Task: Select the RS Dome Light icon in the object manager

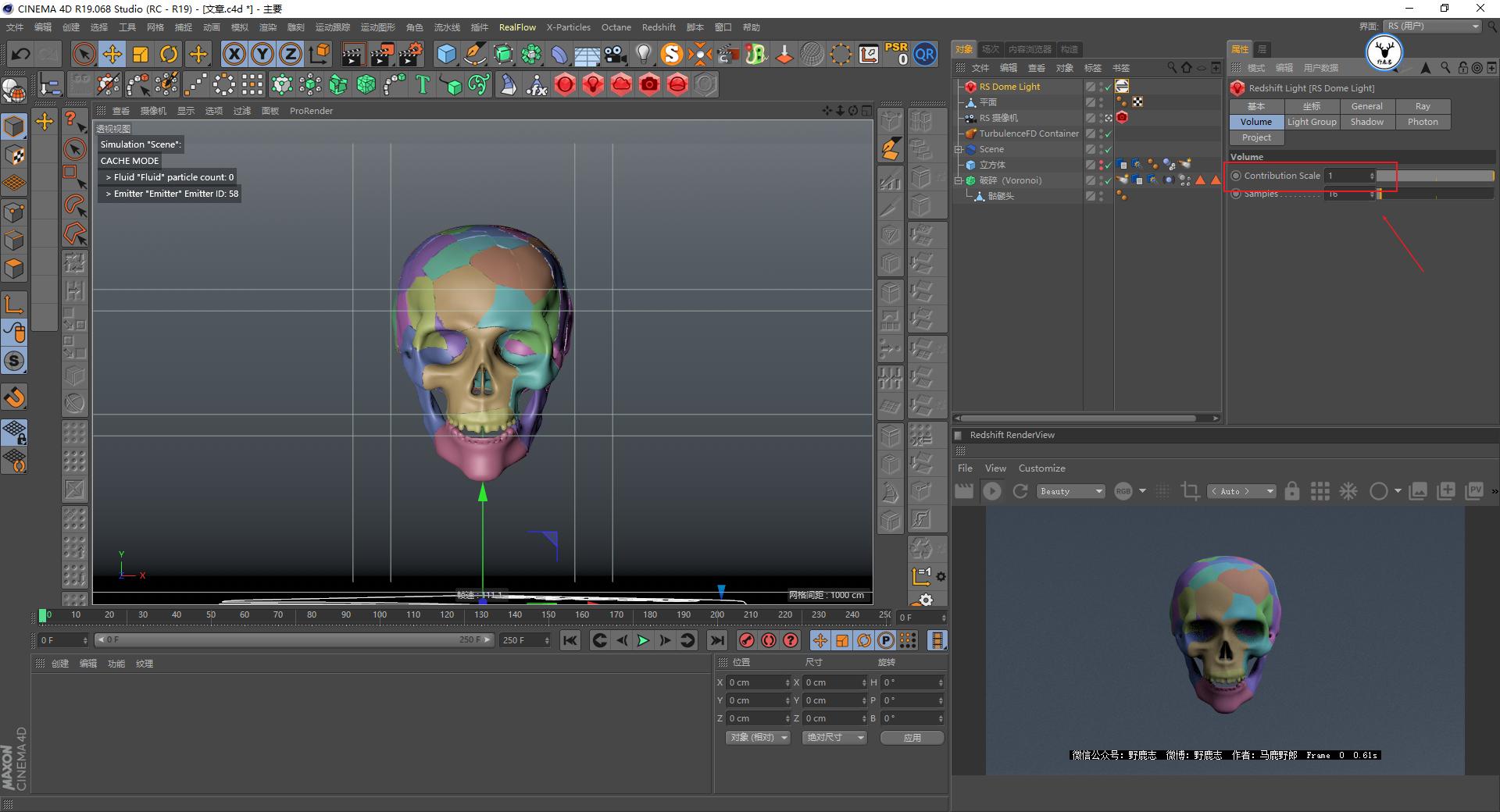Action: [971, 87]
